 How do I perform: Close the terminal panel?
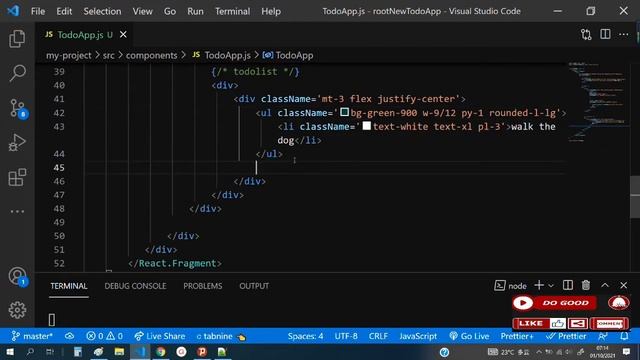(624, 285)
